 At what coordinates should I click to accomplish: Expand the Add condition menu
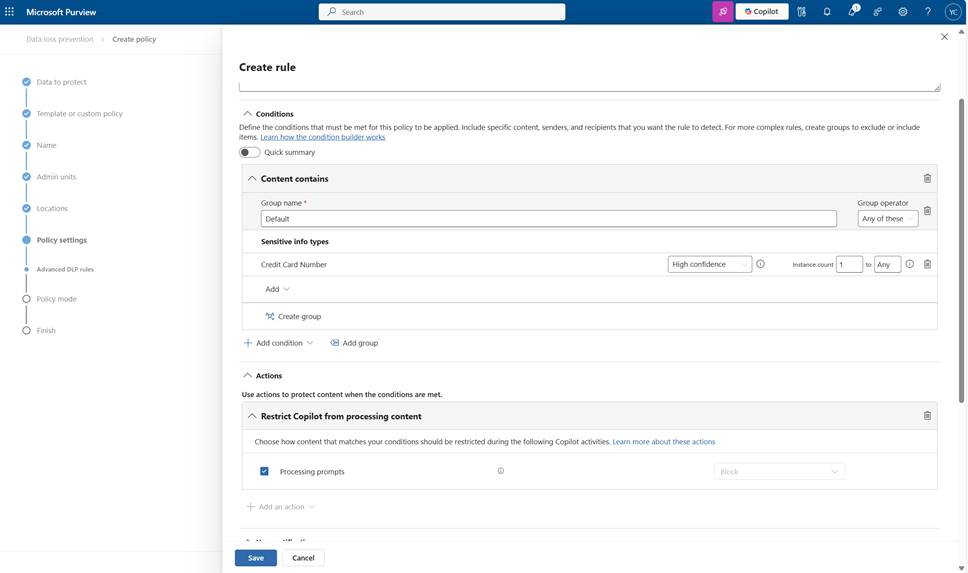(x=279, y=343)
